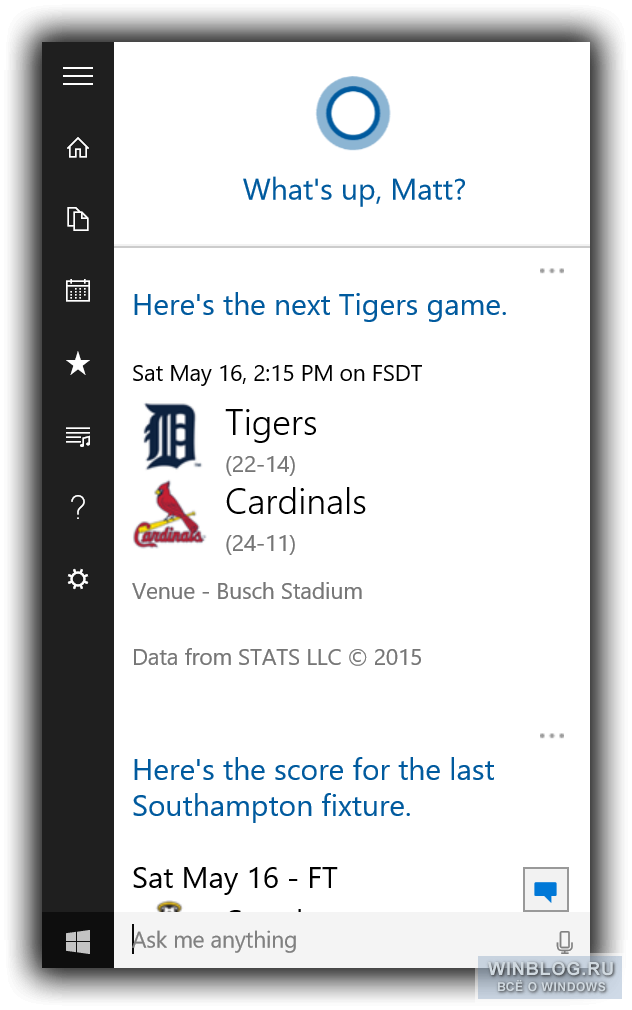The image size is (632, 1010).
Task: Select the Cardinals team name
Action: [296, 502]
